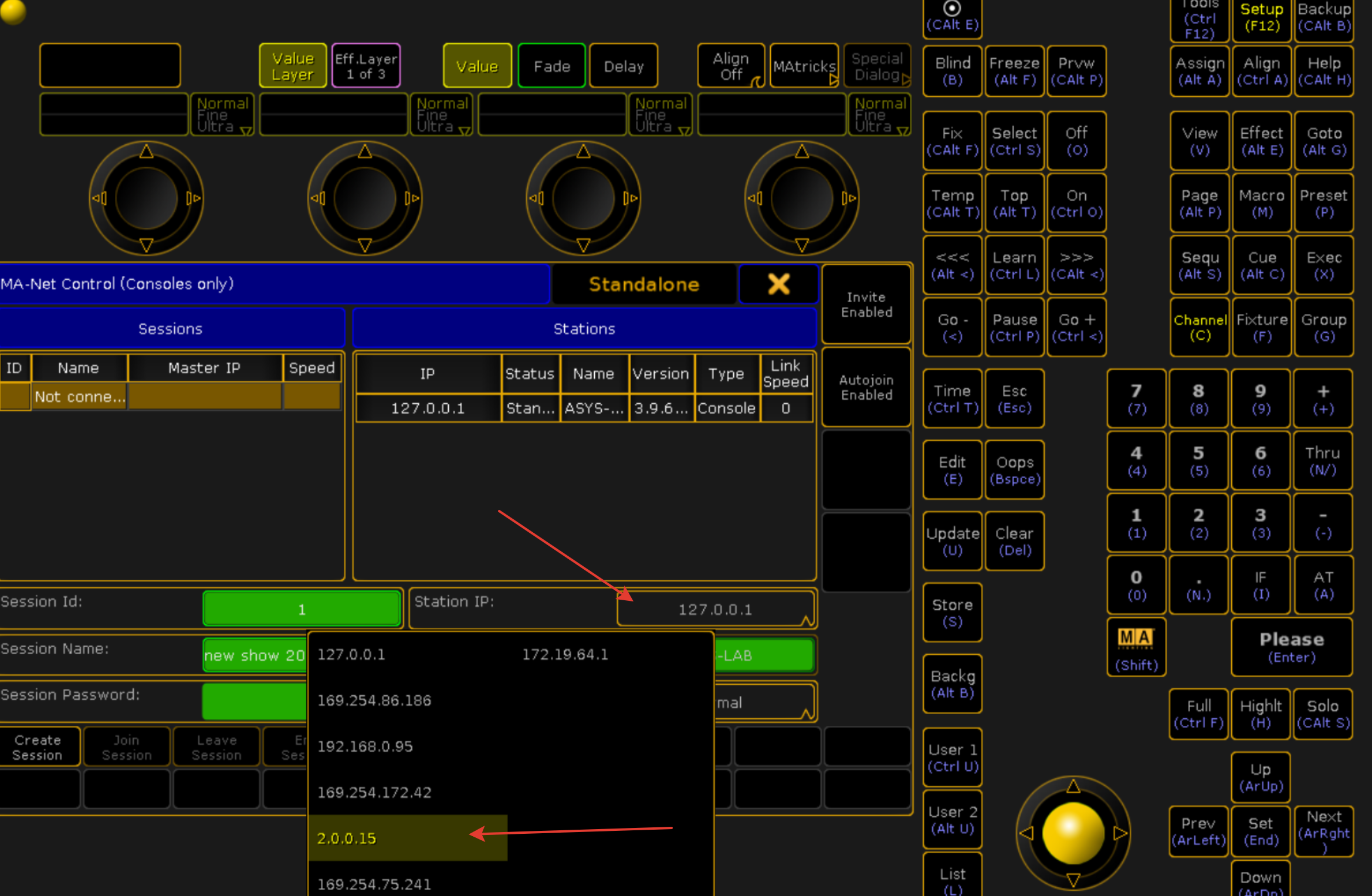
Task: Click the Session Password field
Action: 255,701
